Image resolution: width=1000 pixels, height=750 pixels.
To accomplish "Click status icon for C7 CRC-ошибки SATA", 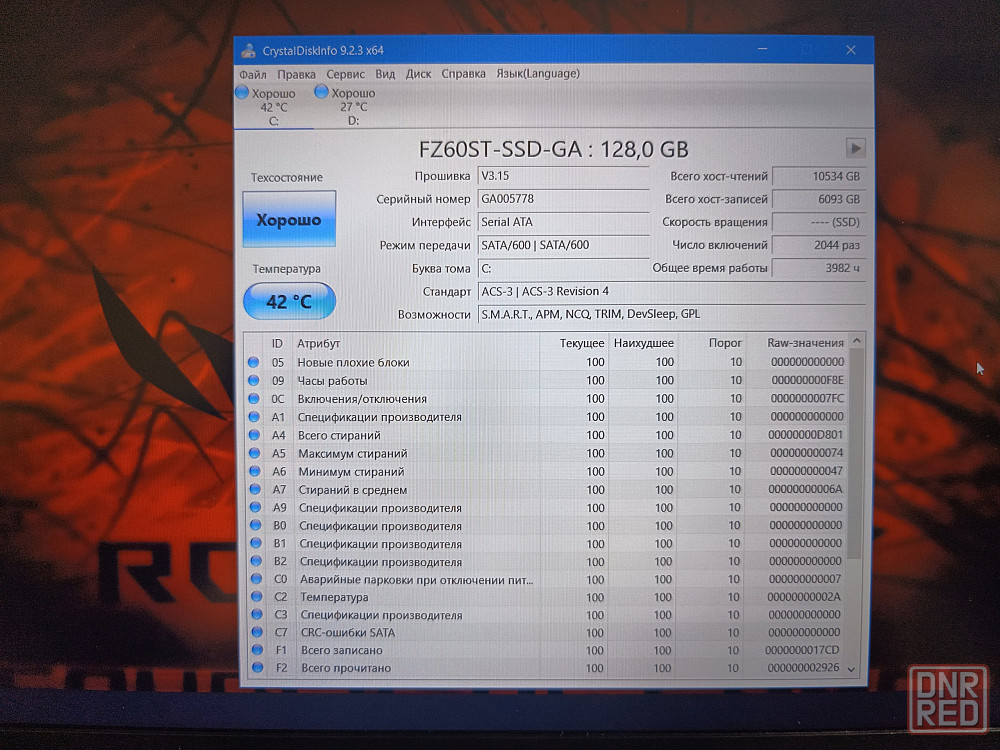I will pyautogui.click(x=257, y=632).
